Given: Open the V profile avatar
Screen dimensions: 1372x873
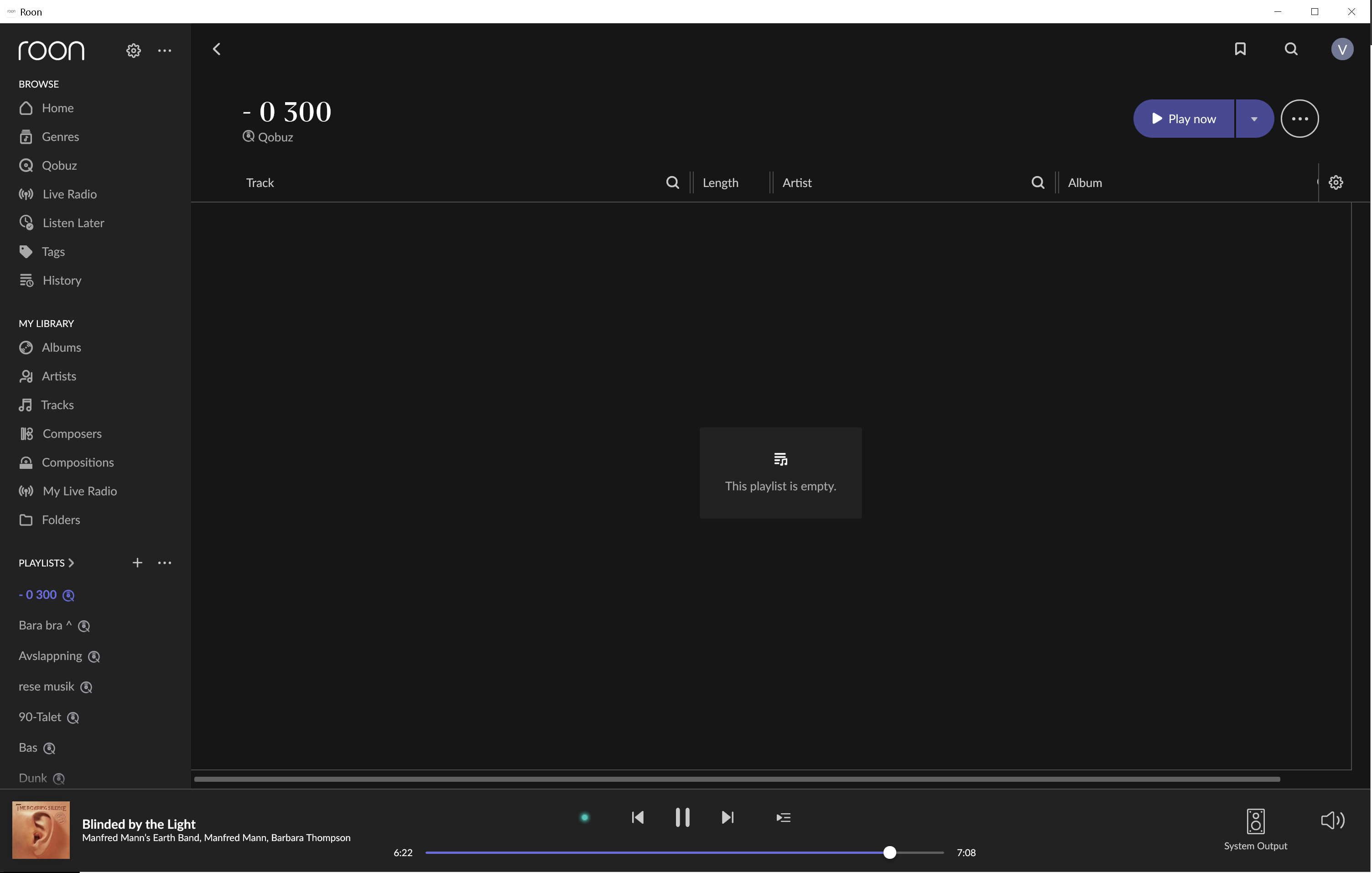Looking at the screenshot, I should pyautogui.click(x=1342, y=49).
